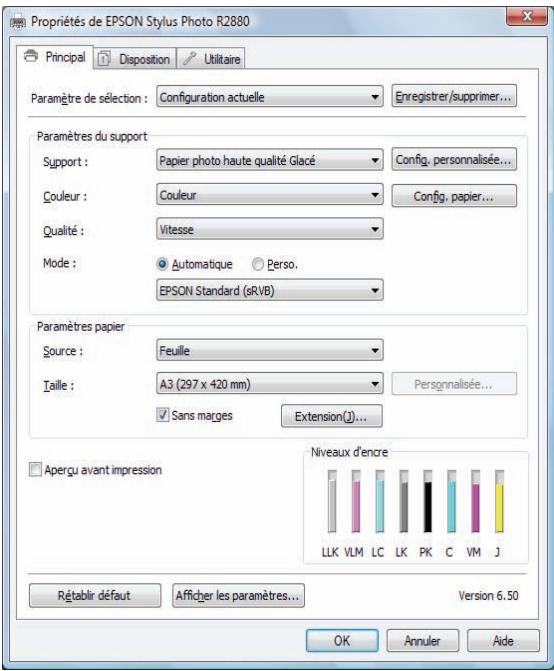Uncheck the Sans marges checkbox

(163, 415)
